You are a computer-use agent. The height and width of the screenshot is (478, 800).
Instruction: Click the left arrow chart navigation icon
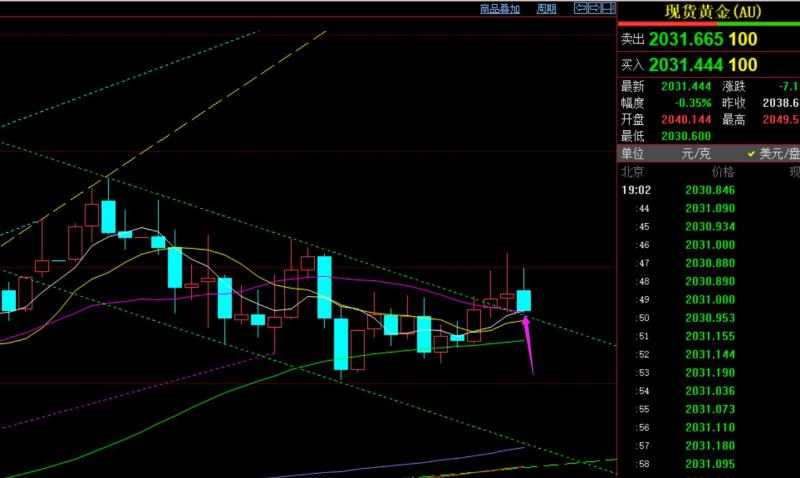[579, 9]
